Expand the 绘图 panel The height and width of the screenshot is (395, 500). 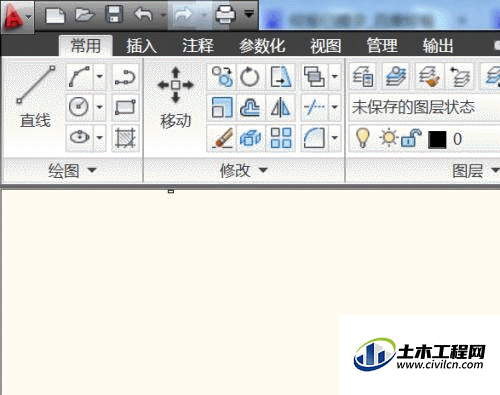coord(72,170)
